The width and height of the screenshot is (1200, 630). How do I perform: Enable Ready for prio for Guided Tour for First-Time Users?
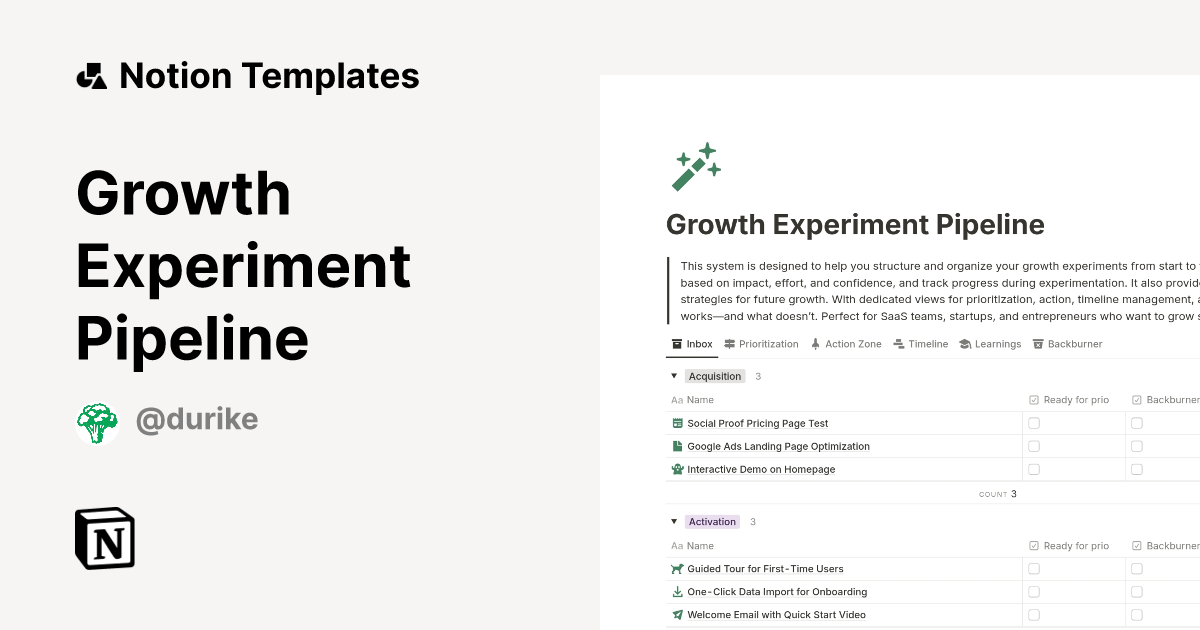1034,568
